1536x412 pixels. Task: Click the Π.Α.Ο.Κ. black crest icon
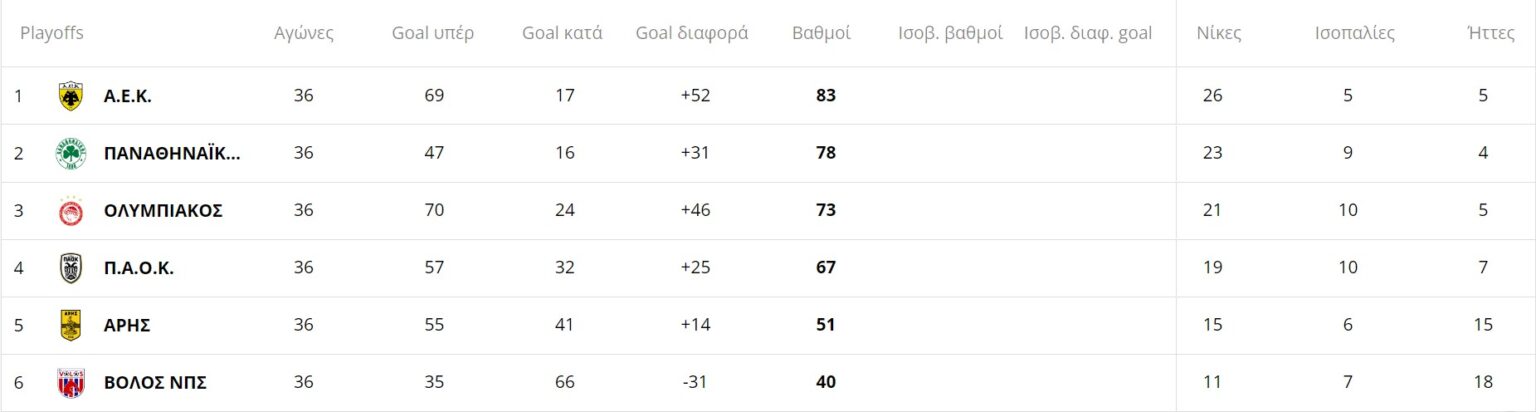[x=71, y=268]
